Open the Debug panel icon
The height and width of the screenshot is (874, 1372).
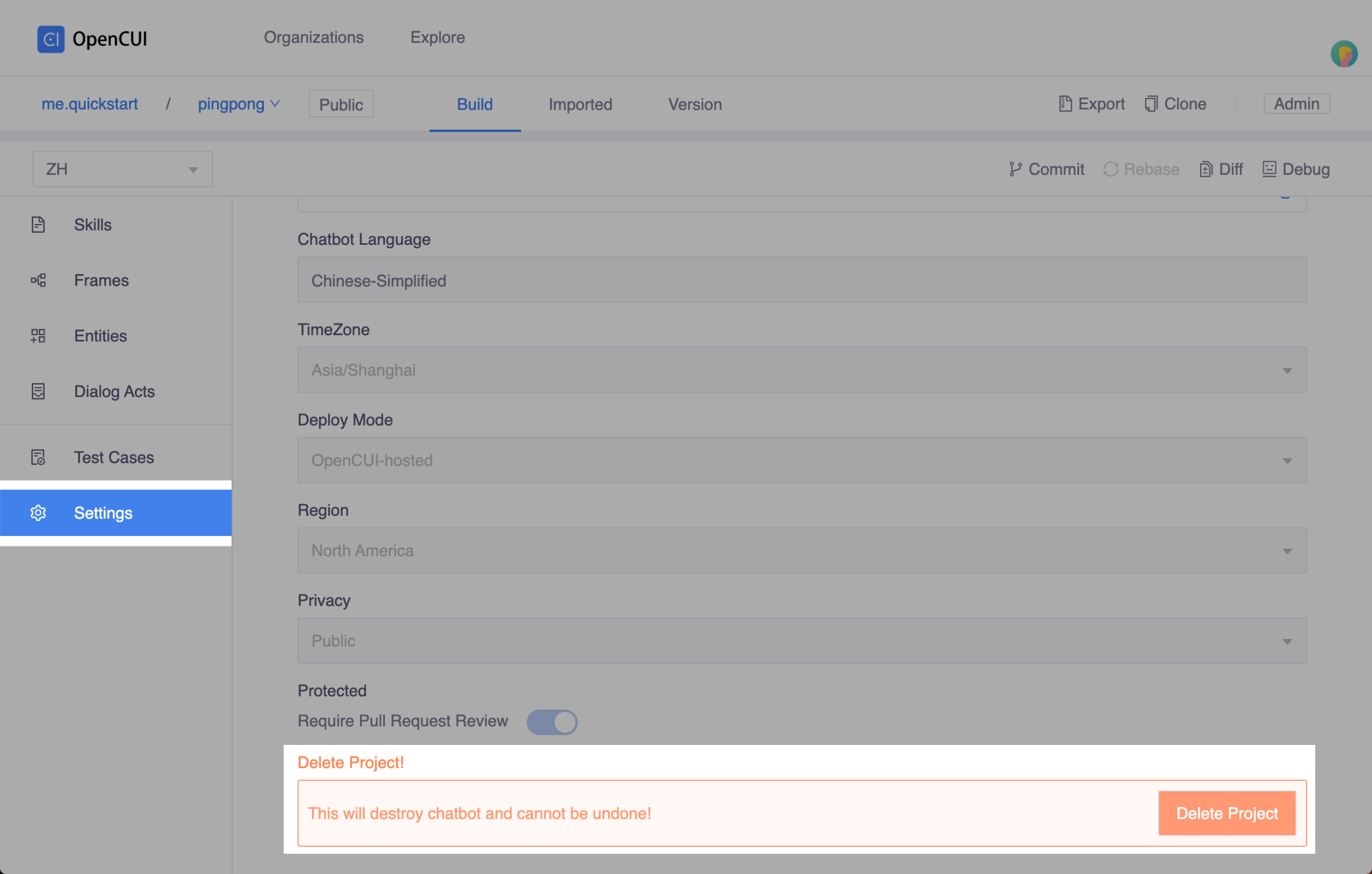[1269, 169]
